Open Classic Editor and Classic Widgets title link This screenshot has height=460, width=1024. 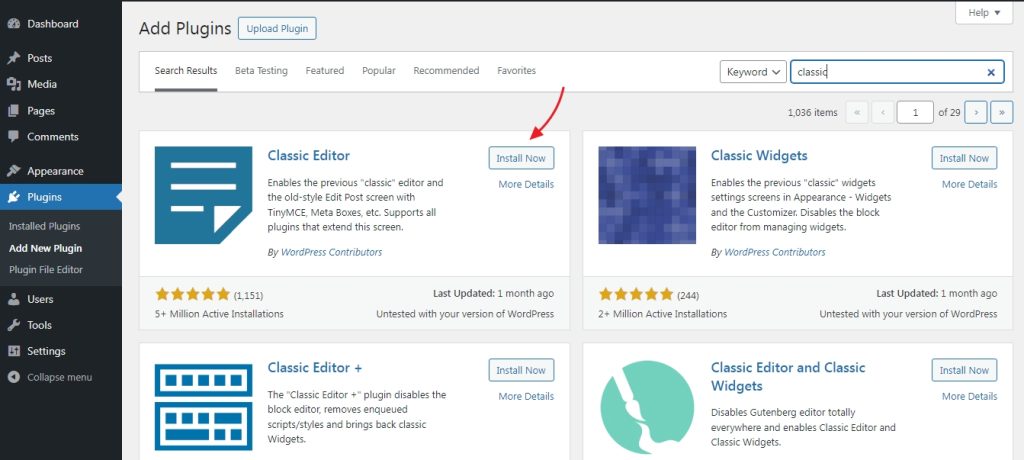(x=788, y=376)
